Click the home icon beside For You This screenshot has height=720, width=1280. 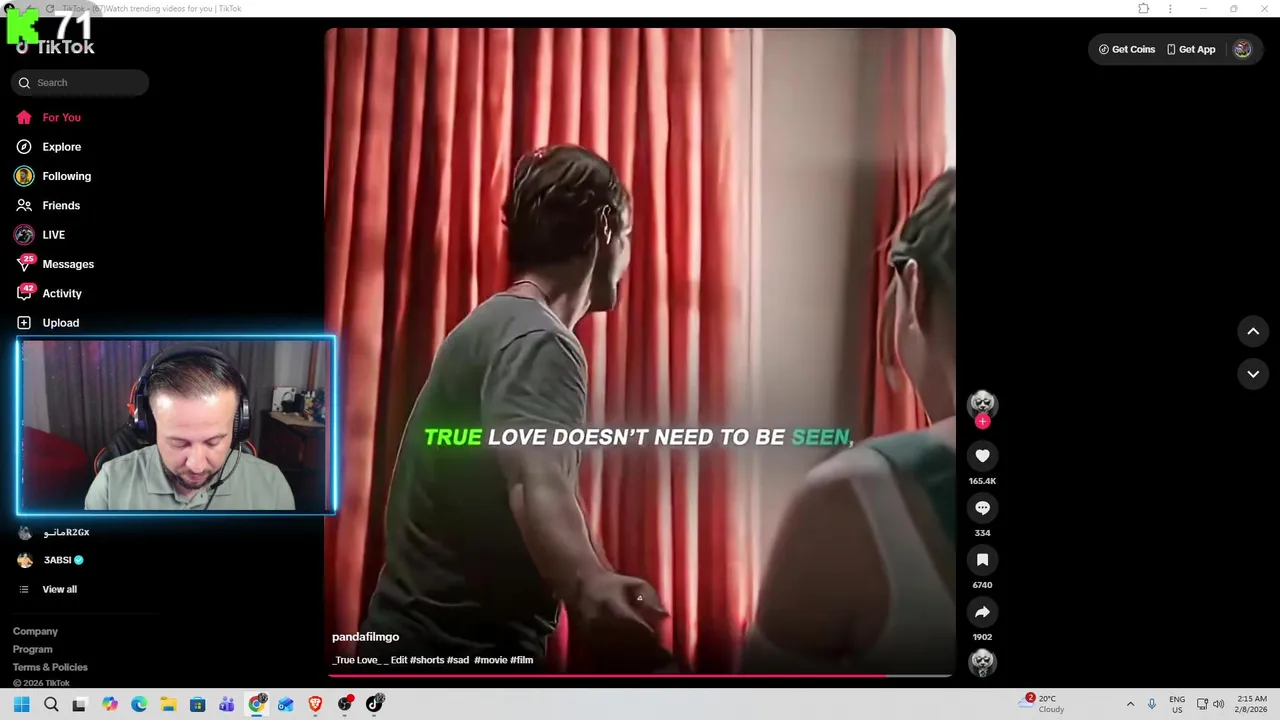pos(24,117)
